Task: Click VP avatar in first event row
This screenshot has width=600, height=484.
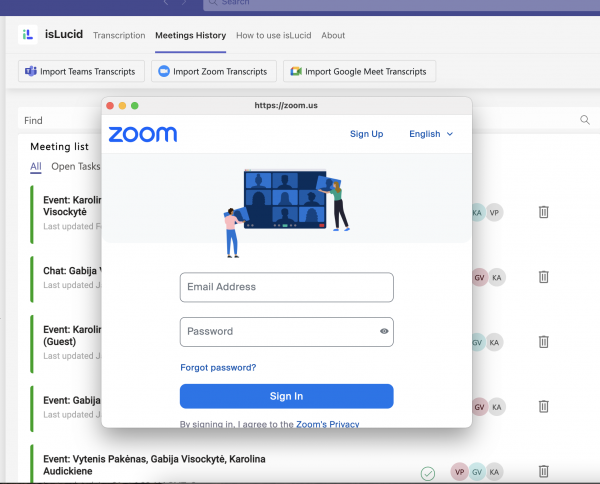Action: click(494, 213)
